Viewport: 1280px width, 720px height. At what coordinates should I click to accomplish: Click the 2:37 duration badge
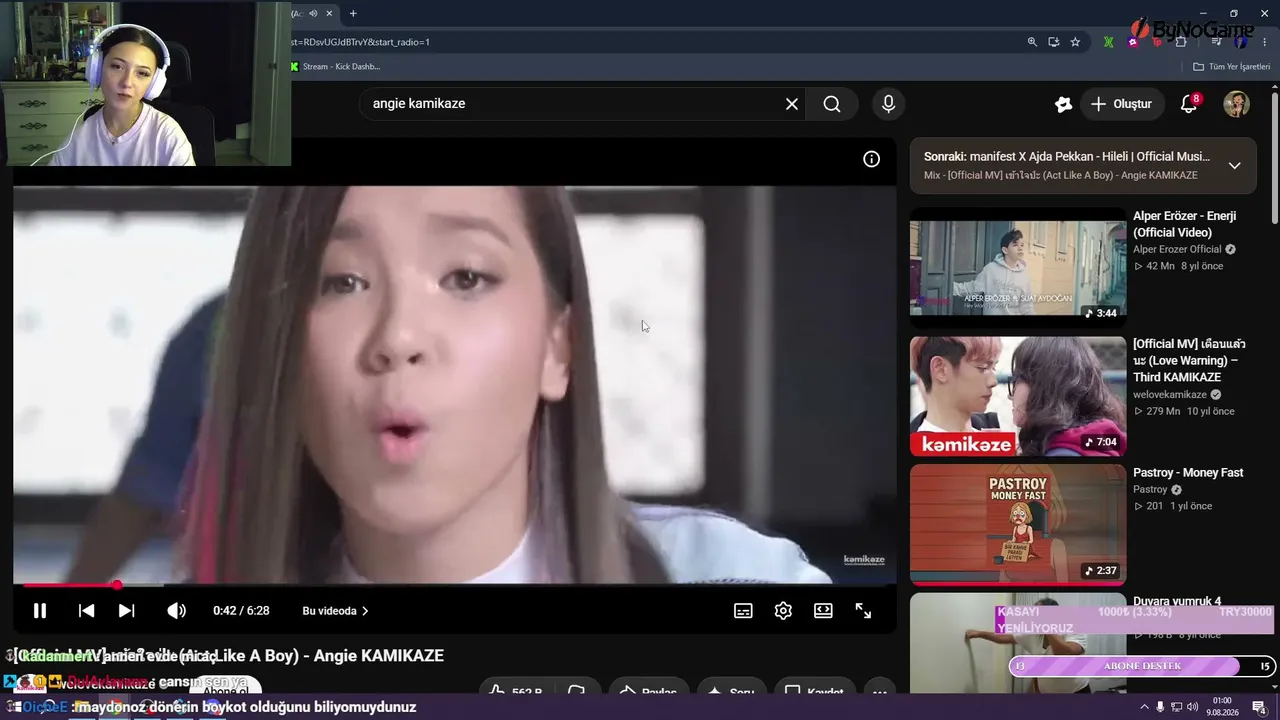[x=1101, y=570]
